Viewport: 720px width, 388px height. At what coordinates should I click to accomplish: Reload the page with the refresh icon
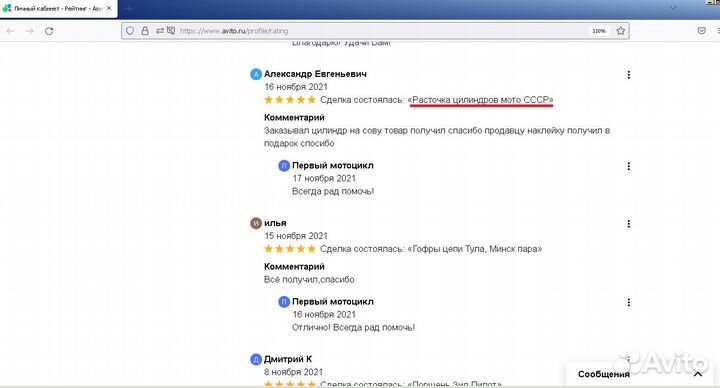(x=49, y=31)
